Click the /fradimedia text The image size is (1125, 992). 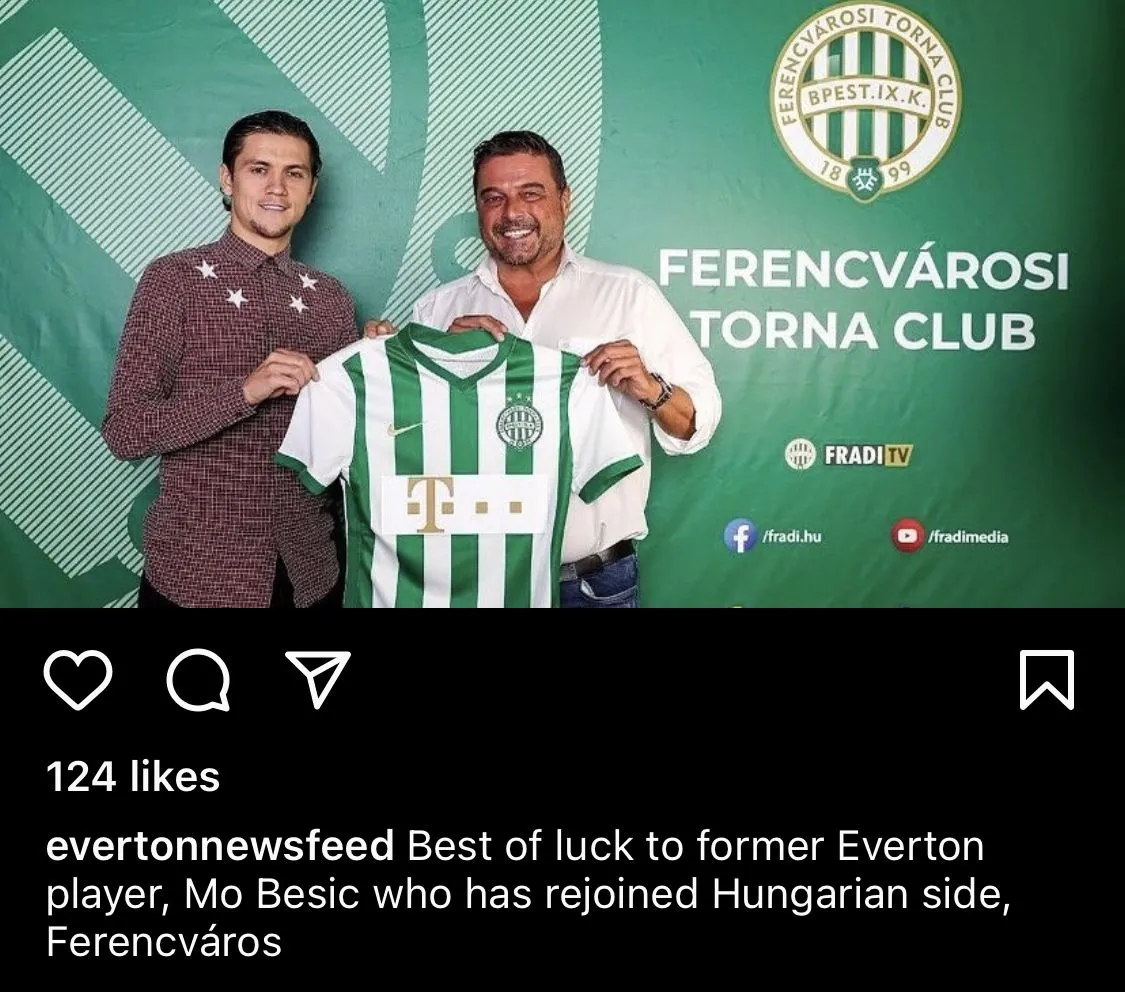pos(968,537)
